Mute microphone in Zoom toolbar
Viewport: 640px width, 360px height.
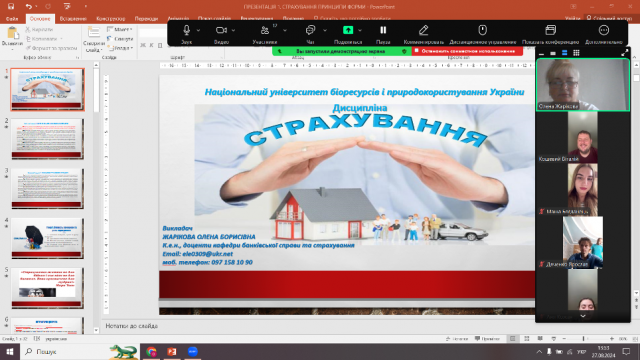click(187, 30)
